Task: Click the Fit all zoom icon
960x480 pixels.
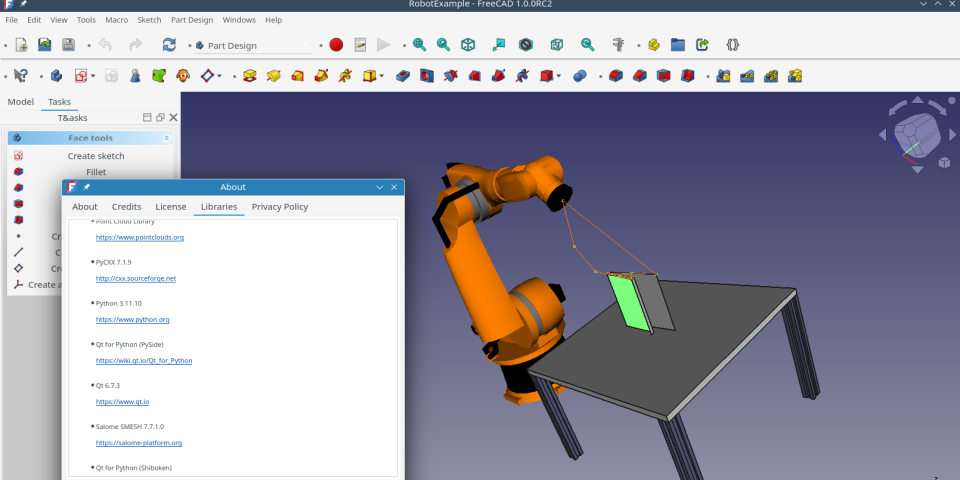Action: [419, 45]
